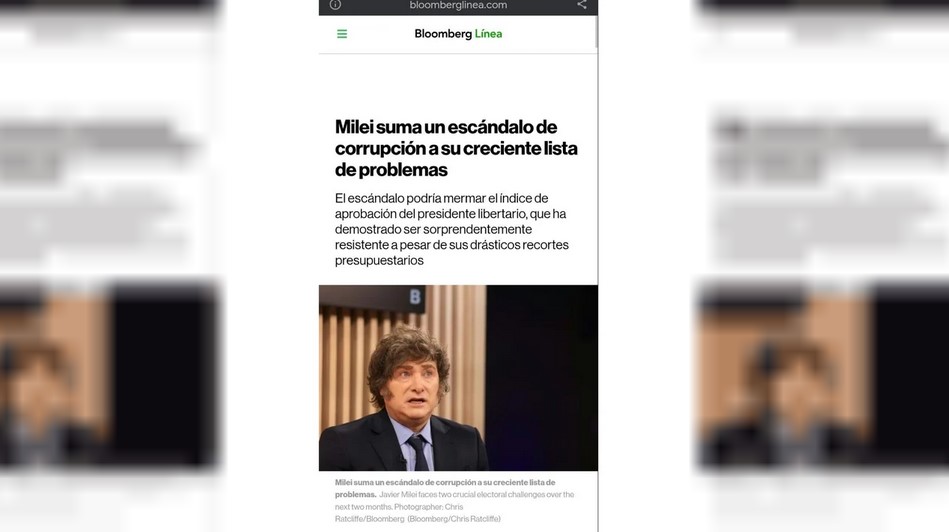Click the '(Bloomberg/Chris Ratcliffe)' caption ending
The image size is (949, 532).
(x=454, y=519)
